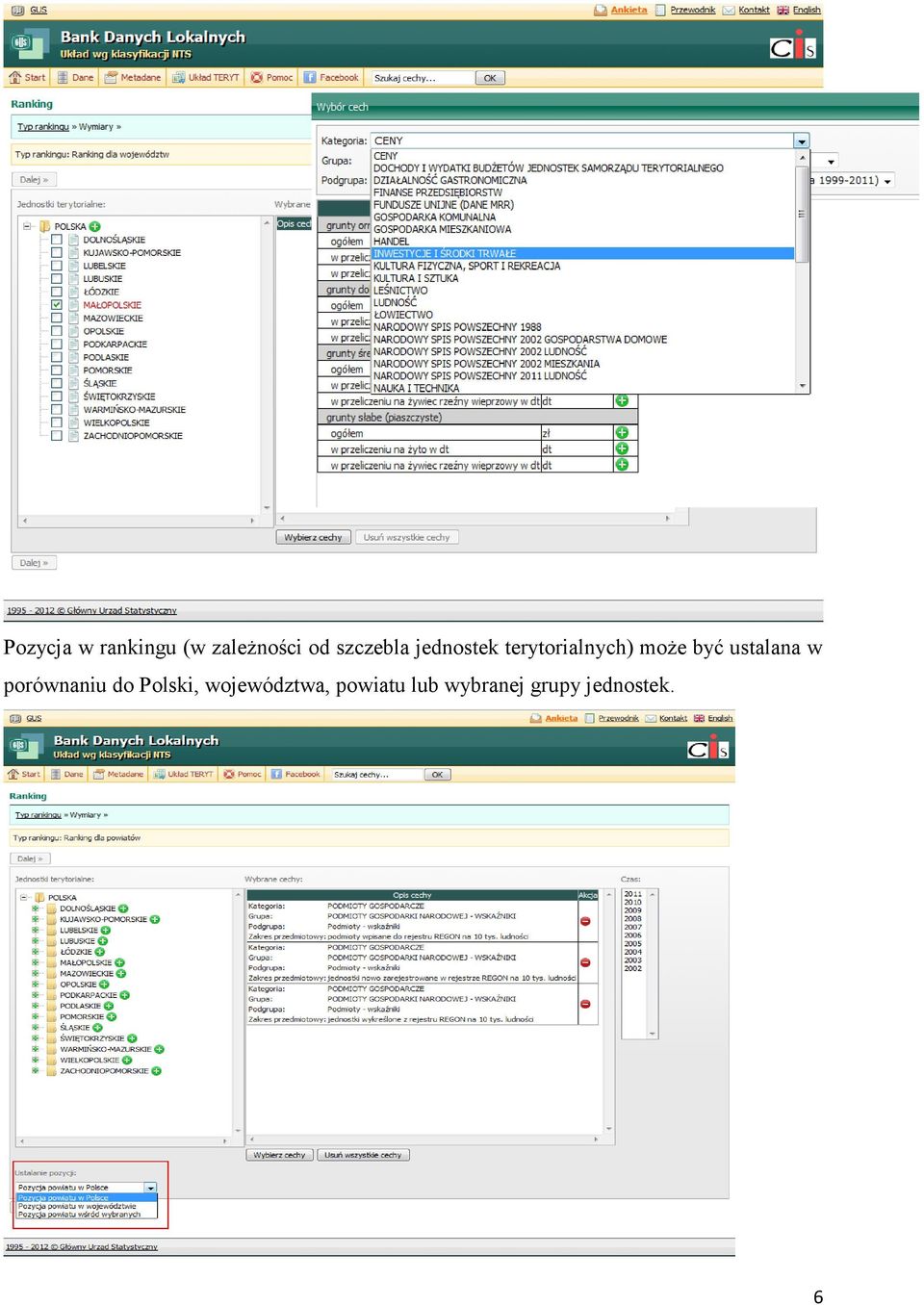The height and width of the screenshot is (1305, 924).
Task: Click the OK search button in top screenshot
Action: 490,78
